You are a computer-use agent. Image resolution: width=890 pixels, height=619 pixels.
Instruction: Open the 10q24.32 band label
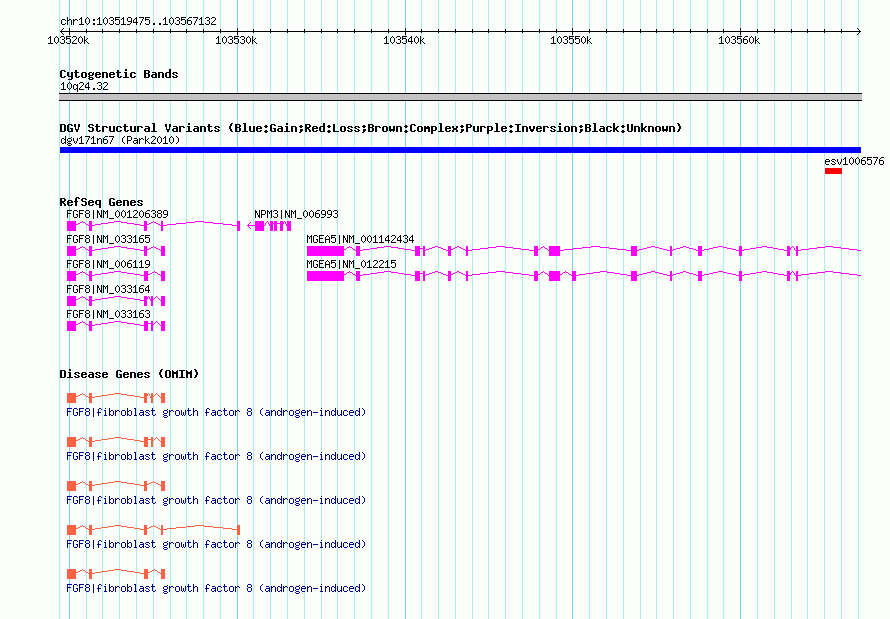pyautogui.click(x=84, y=86)
